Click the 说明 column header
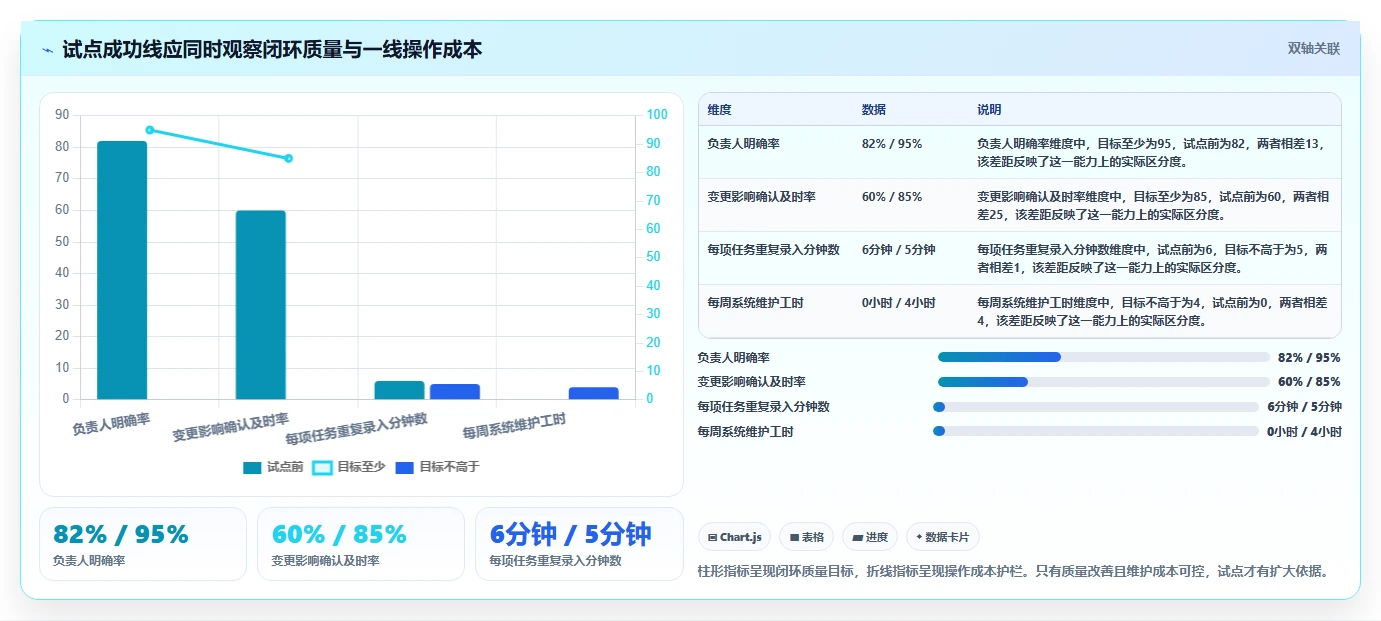This screenshot has width=1381, height=621. click(x=989, y=110)
